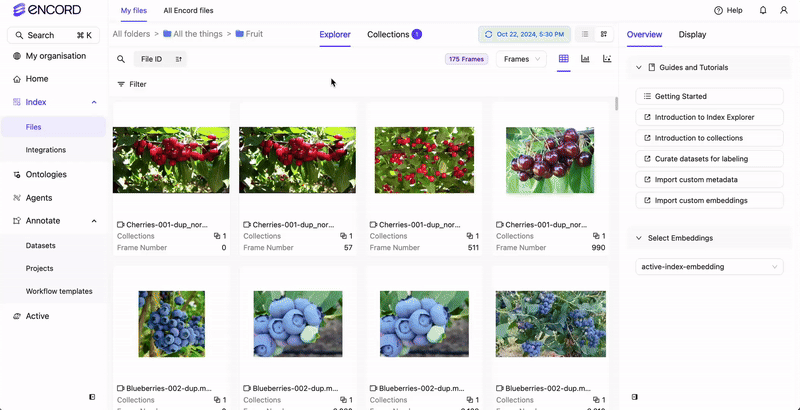Open the Cherries thumbnail with frame number 57
This screenshot has height=410, width=800.
tap(297, 160)
